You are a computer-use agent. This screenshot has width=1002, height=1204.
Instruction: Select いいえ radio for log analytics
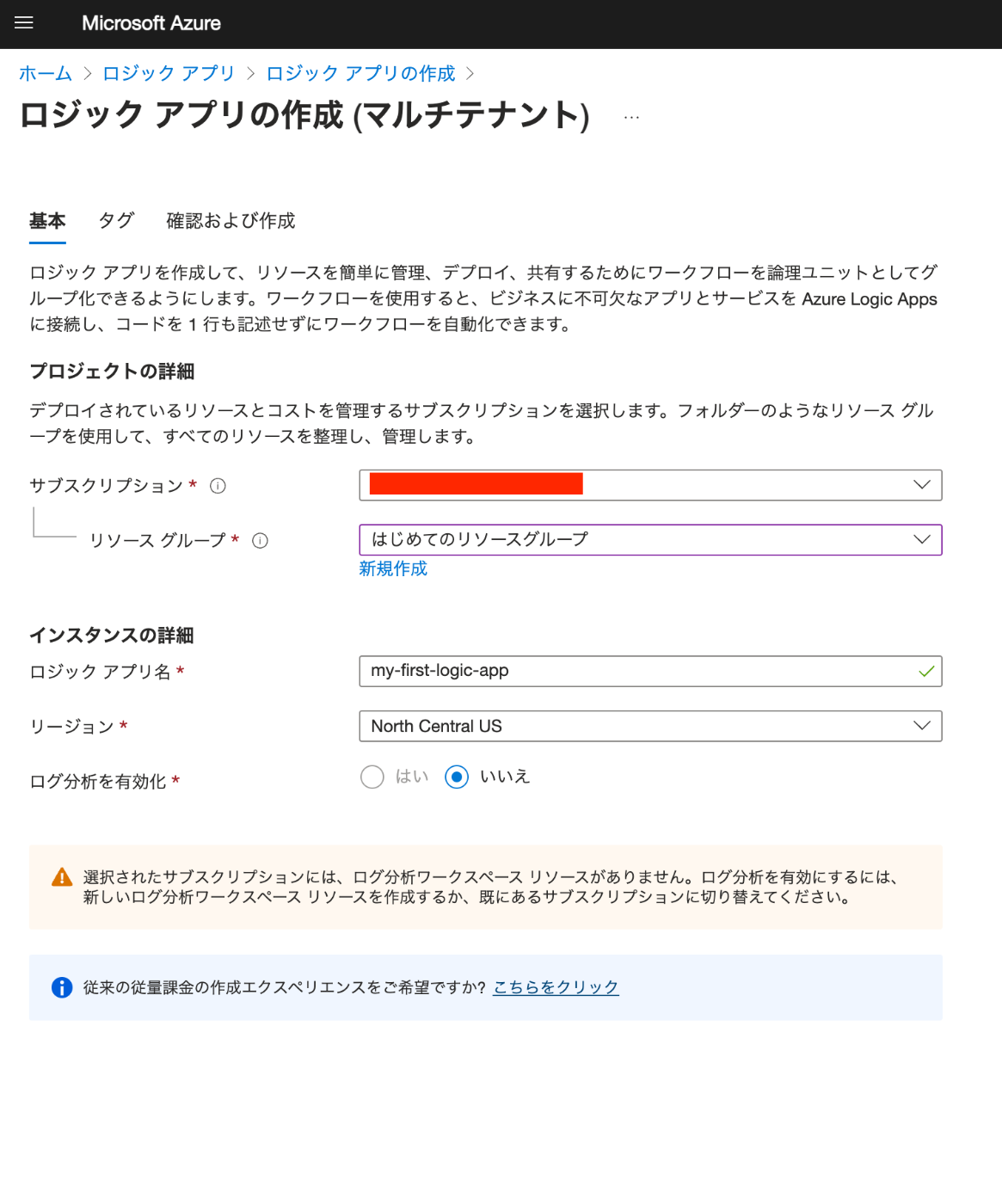point(457,777)
